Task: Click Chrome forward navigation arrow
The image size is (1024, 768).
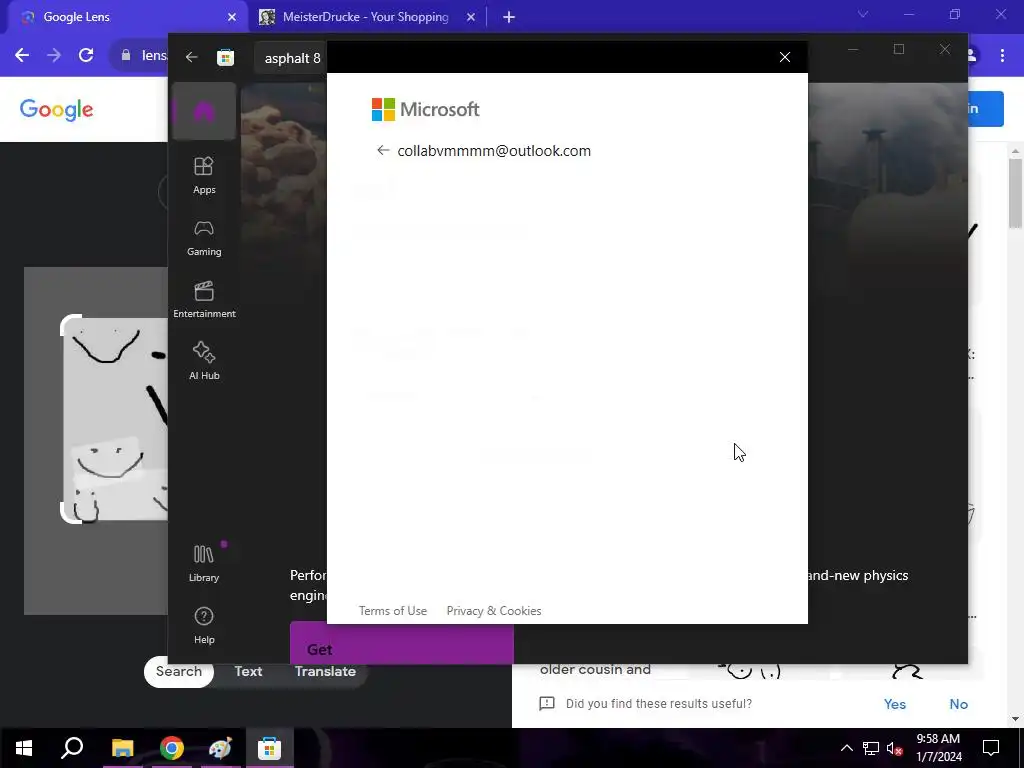Action: [x=54, y=56]
